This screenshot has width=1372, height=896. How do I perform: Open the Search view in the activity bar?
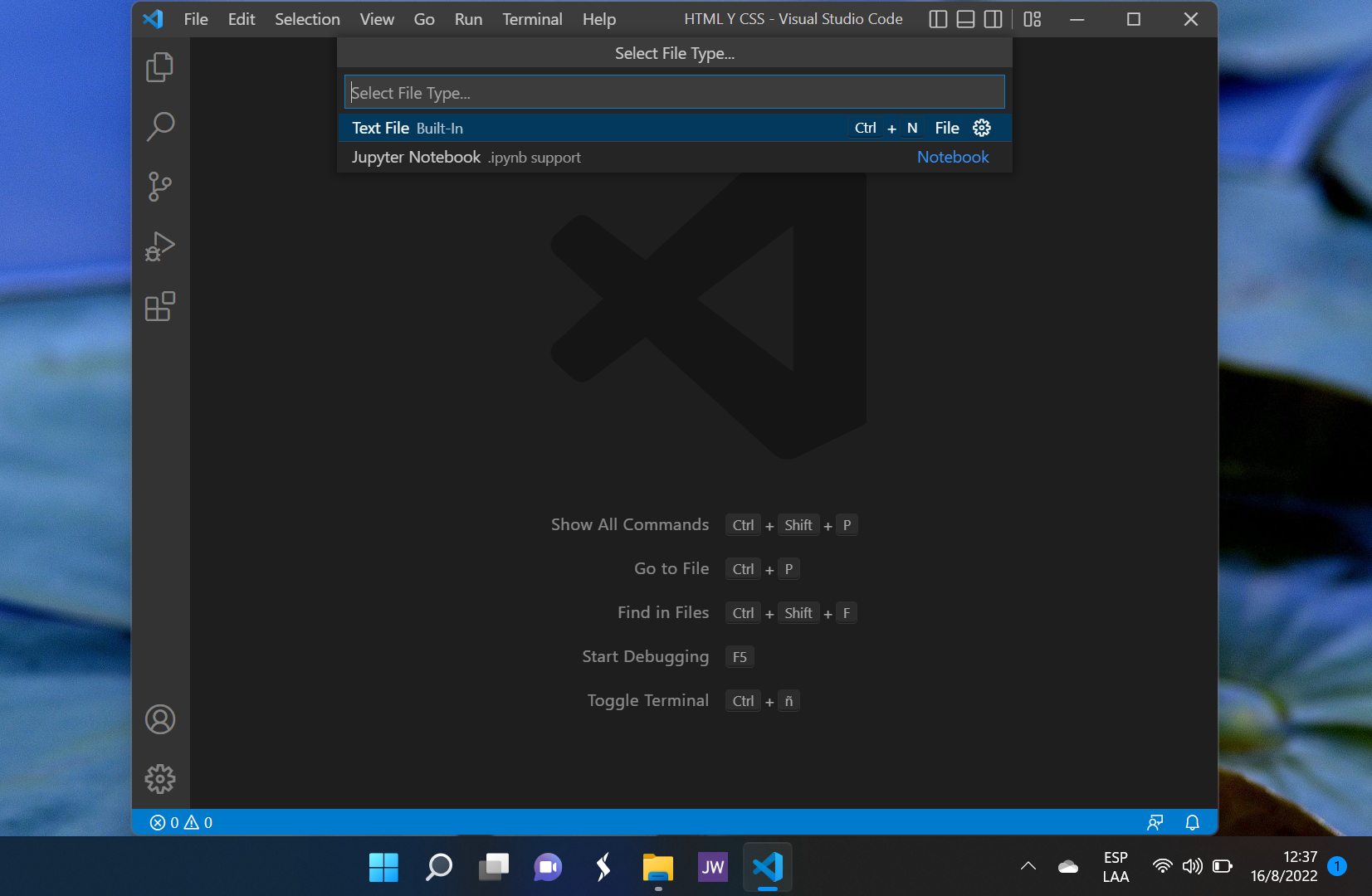160,127
